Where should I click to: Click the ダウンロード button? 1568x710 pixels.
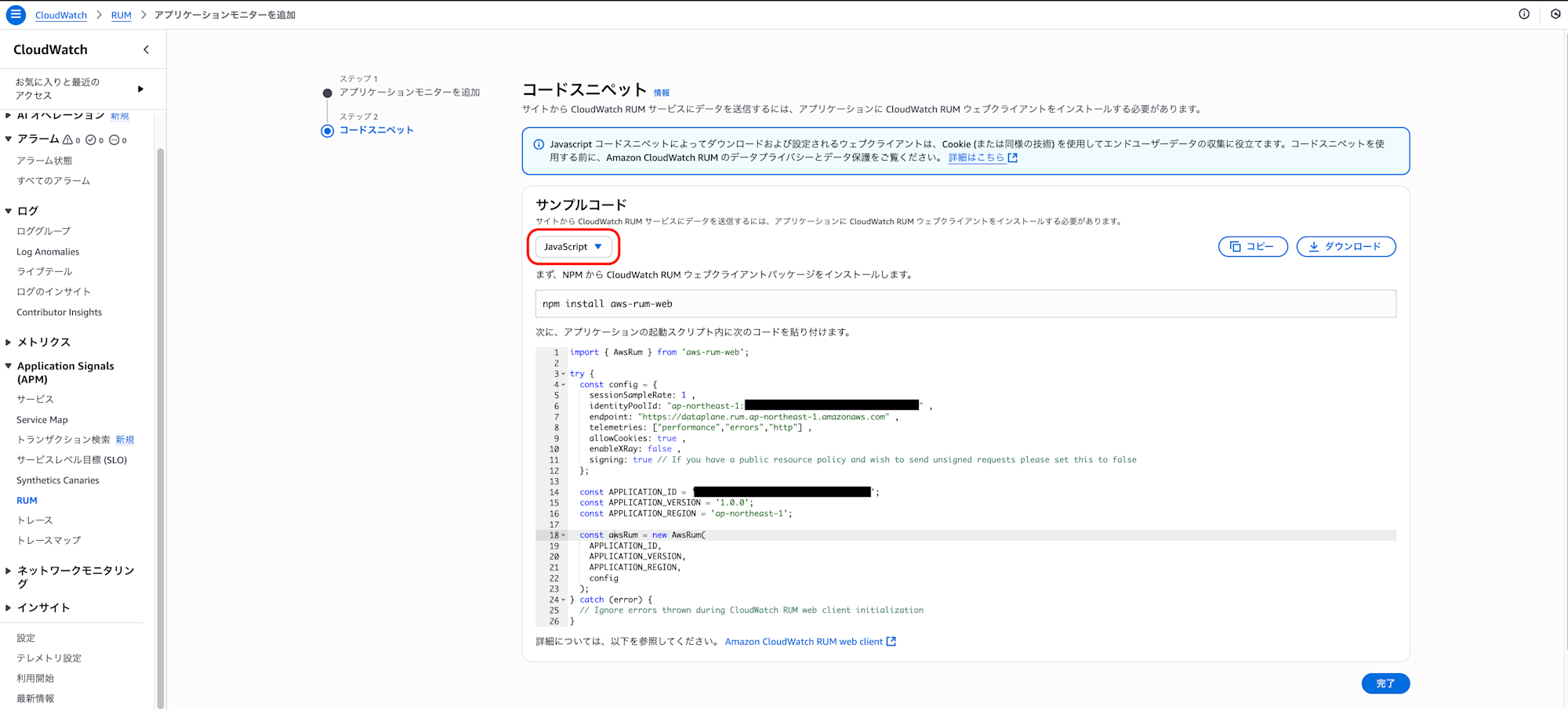click(x=1346, y=247)
